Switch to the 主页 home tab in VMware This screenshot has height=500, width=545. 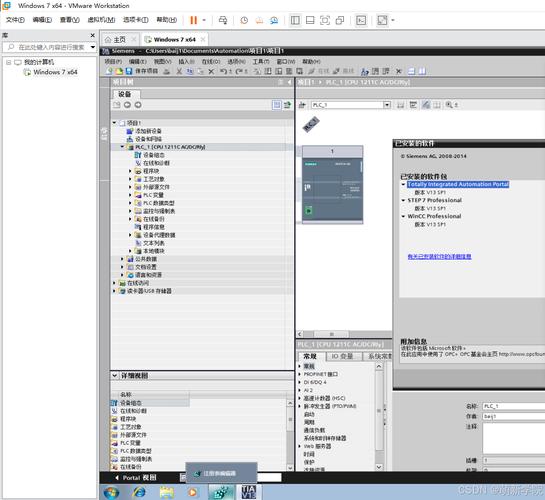tap(119, 39)
